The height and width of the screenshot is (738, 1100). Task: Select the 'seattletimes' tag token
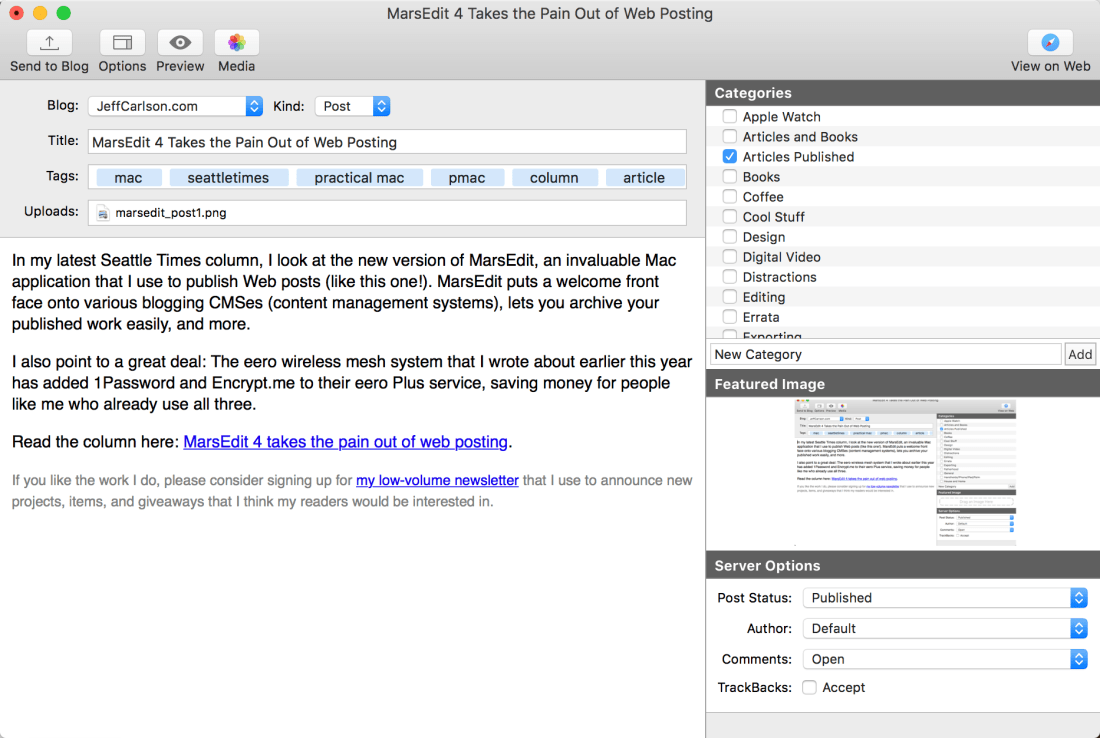[x=228, y=178]
